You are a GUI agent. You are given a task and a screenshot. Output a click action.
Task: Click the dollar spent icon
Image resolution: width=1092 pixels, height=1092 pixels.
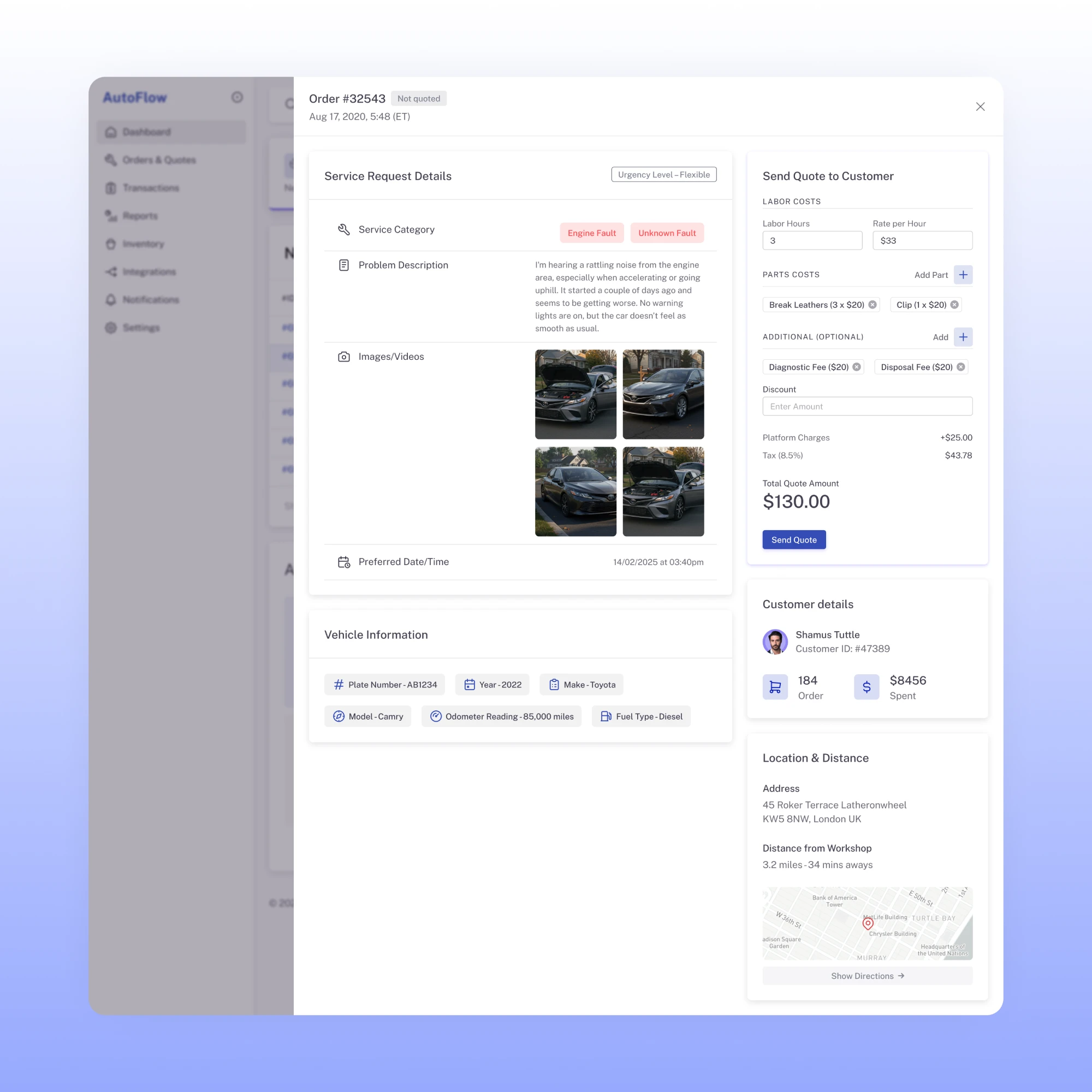(x=867, y=687)
